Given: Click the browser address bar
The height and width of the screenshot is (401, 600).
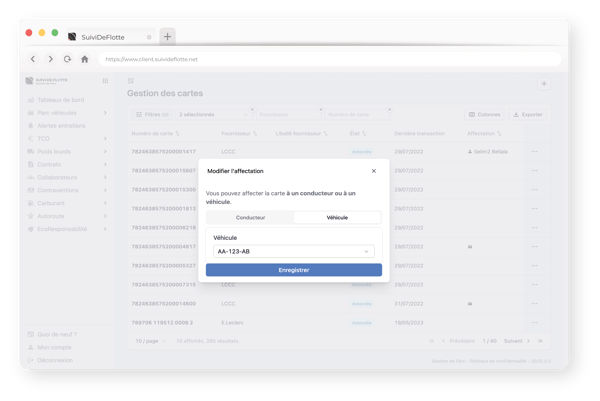Looking at the screenshot, I should [300, 59].
